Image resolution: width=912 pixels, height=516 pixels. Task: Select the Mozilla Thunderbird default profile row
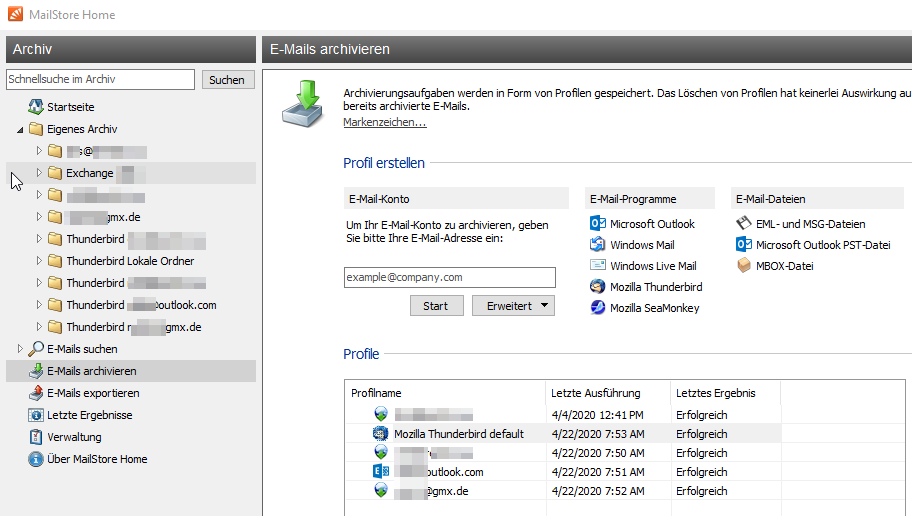(x=563, y=434)
